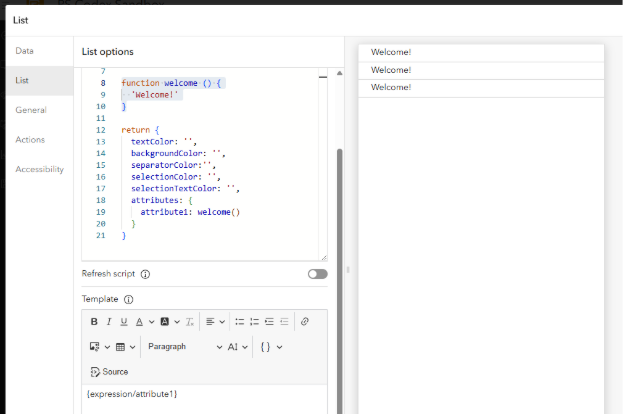This screenshot has width=624, height=414.
Task: Insert a link in template
Action: pos(305,322)
